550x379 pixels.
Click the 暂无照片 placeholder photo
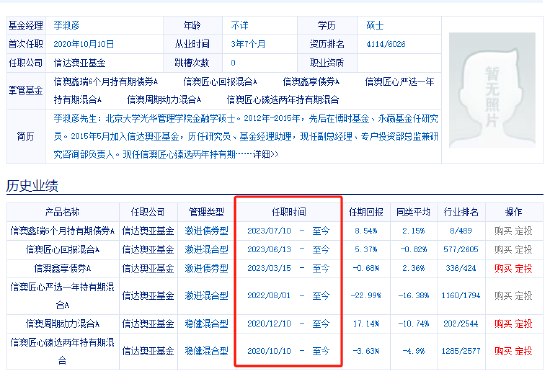[x=492, y=90]
